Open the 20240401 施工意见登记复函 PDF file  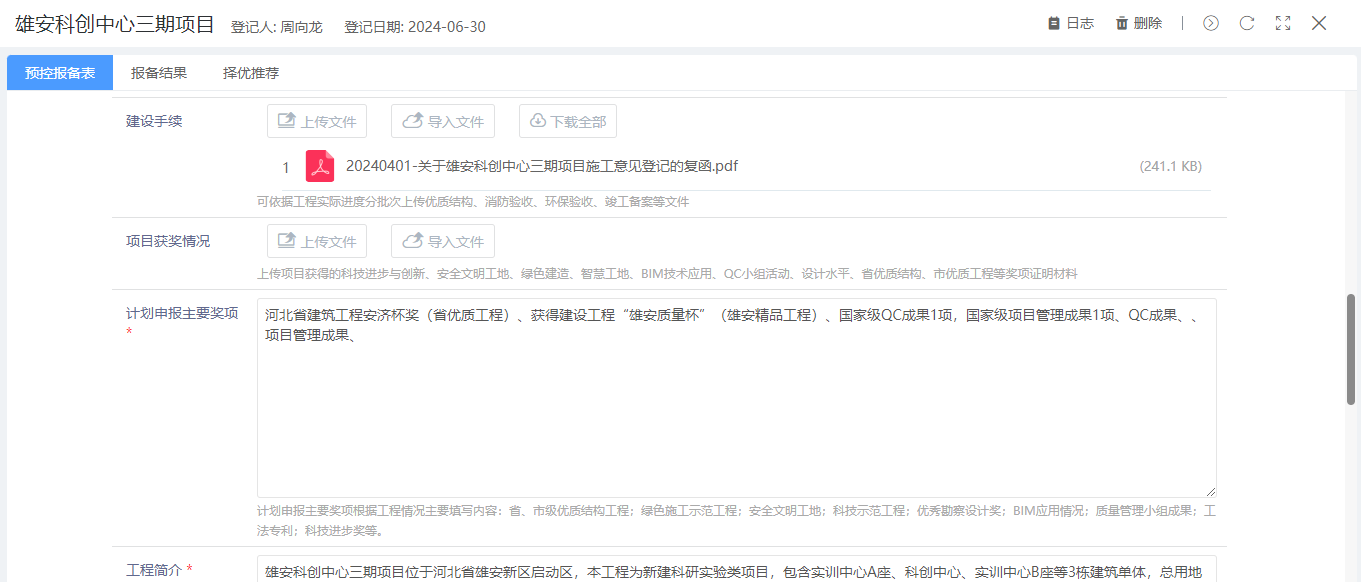pos(541,166)
